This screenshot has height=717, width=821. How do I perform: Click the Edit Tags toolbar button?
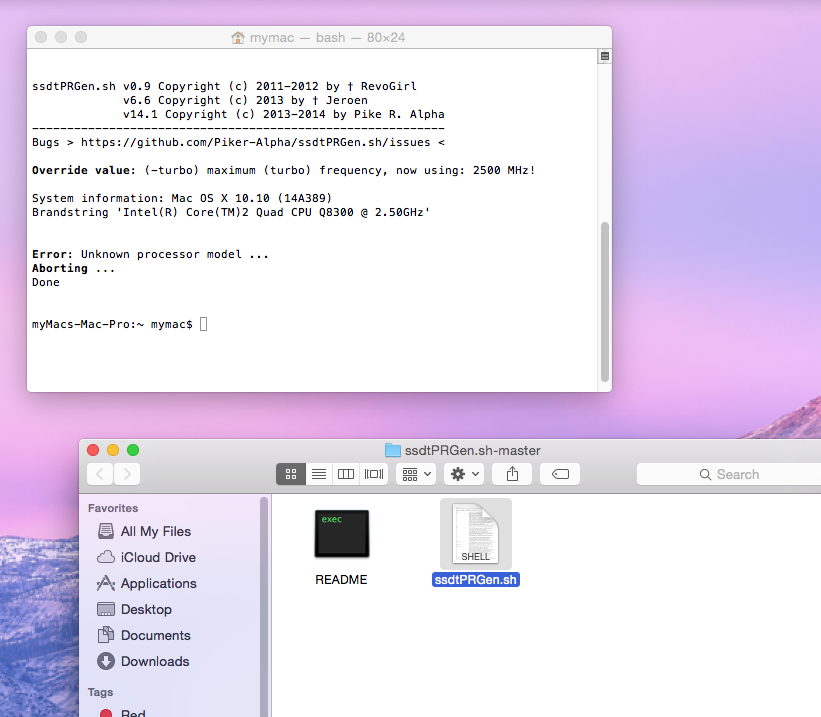[x=561, y=474]
